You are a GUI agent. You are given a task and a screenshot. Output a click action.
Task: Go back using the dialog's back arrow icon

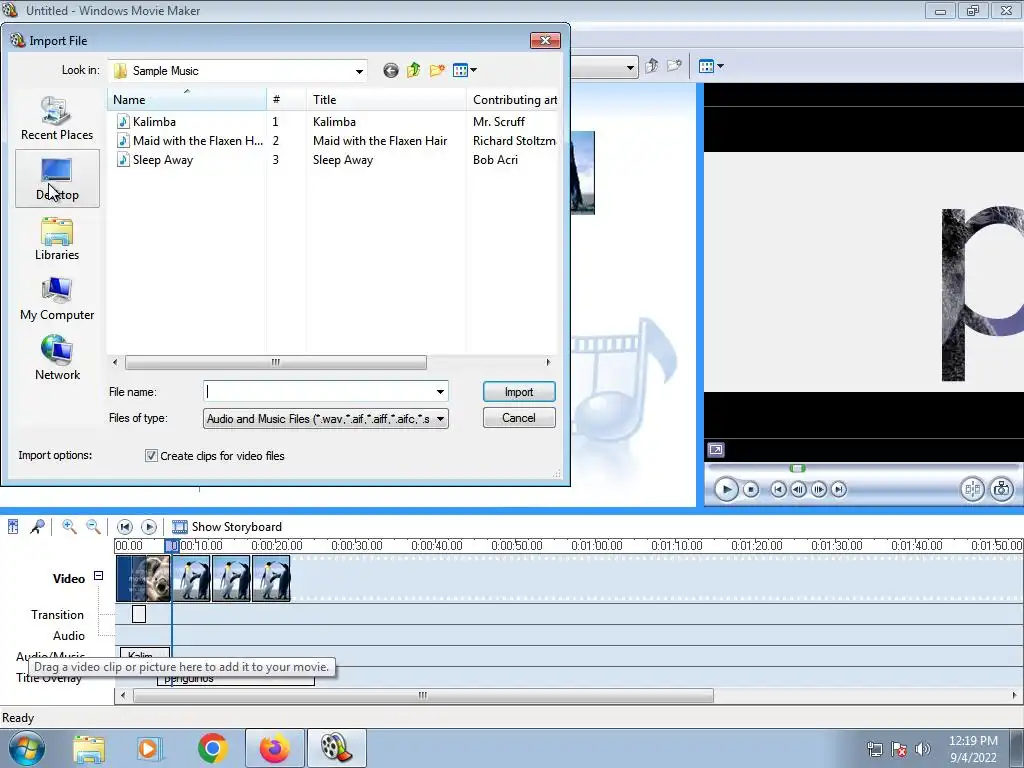click(x=391, y=71)
